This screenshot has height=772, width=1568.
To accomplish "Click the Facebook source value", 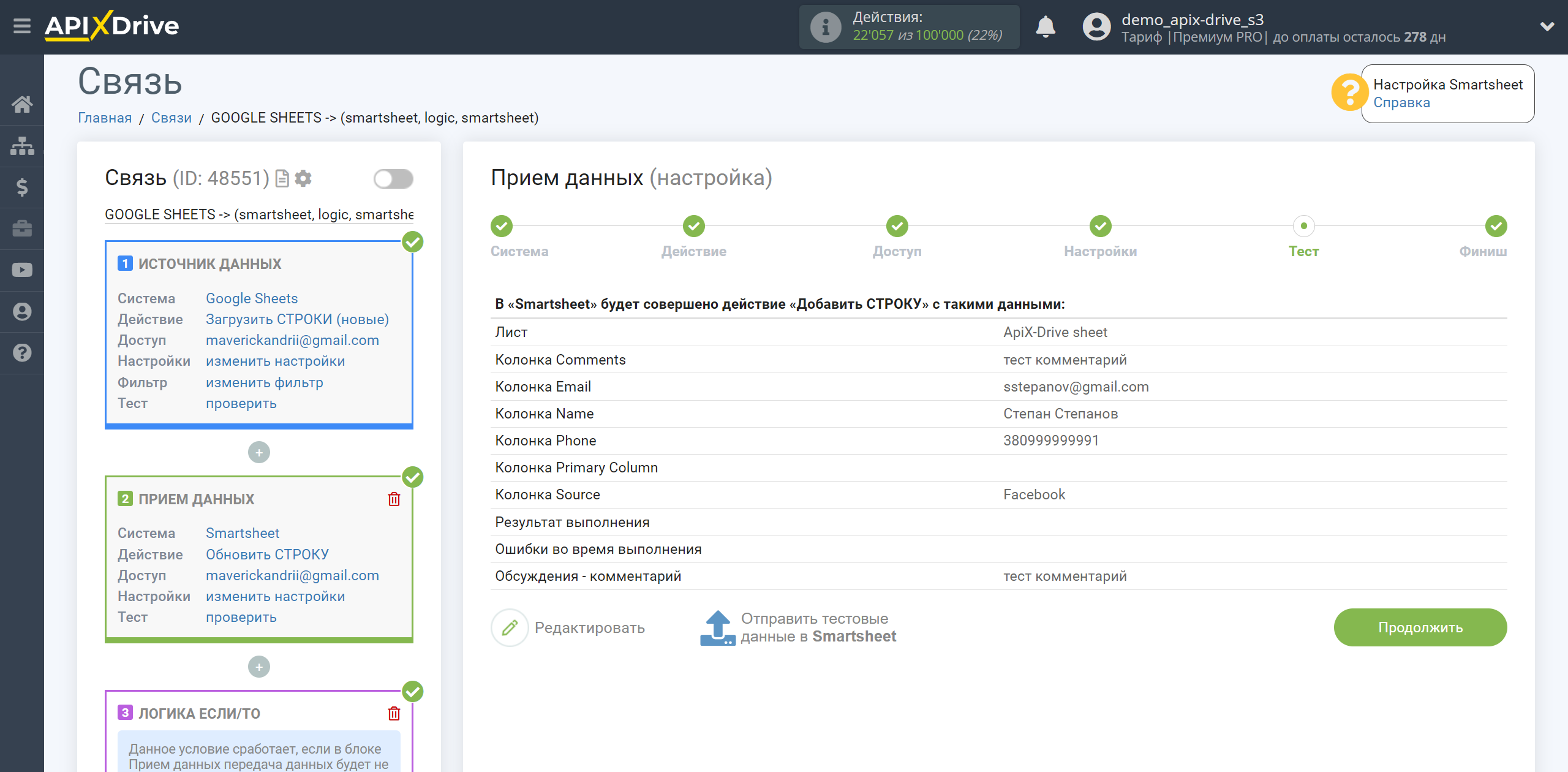I will 1035,494.
